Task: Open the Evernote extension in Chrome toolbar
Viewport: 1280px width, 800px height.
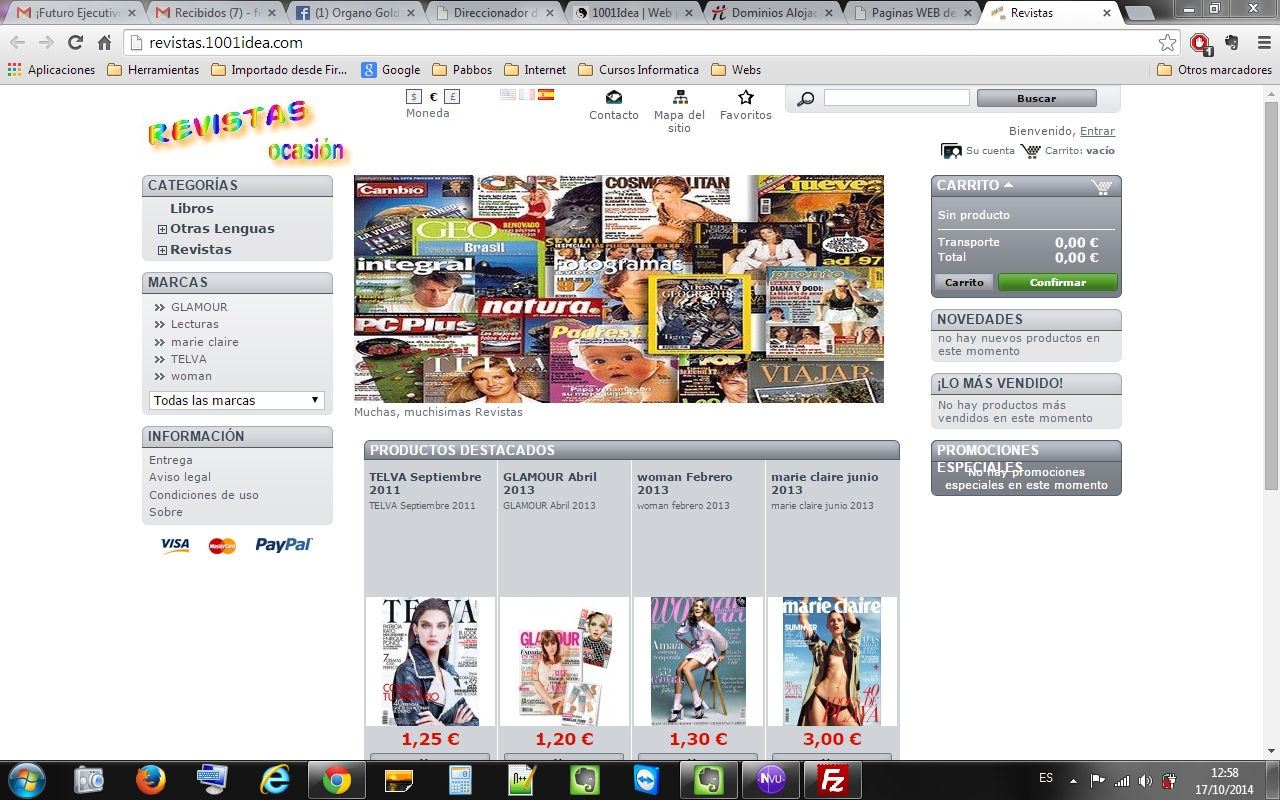Action: [1232, 43]
